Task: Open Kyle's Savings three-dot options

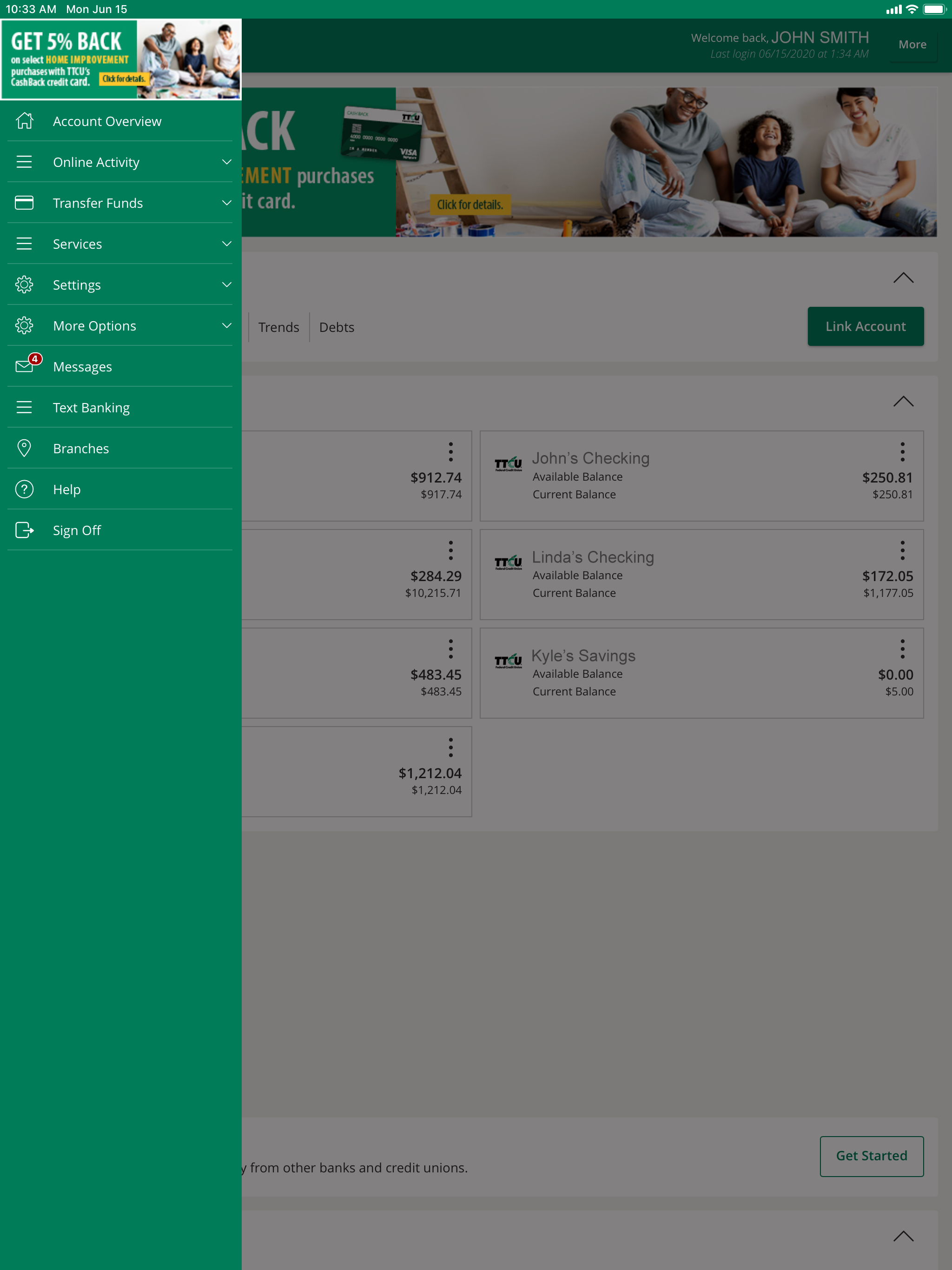Action: coord(902,649)
